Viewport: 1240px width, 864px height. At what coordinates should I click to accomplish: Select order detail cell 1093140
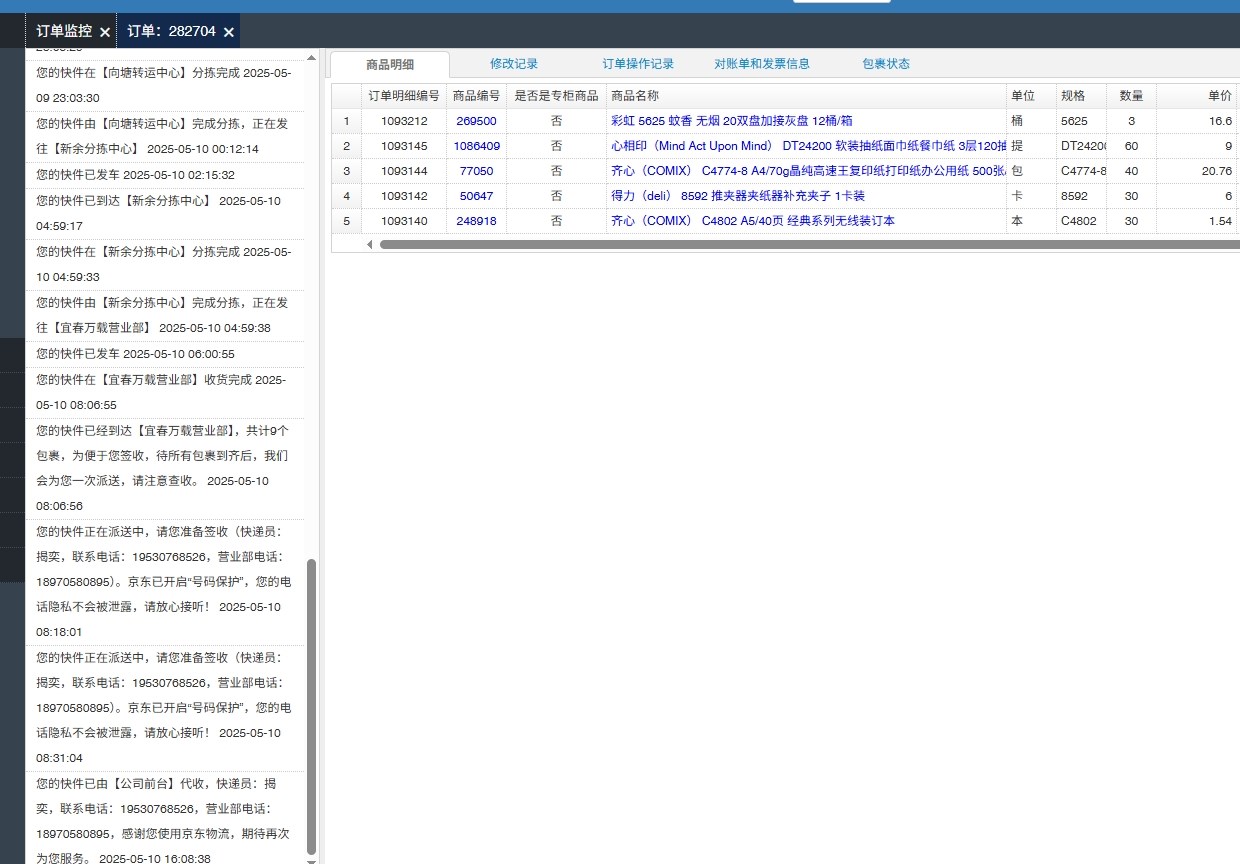click(404, 221)
